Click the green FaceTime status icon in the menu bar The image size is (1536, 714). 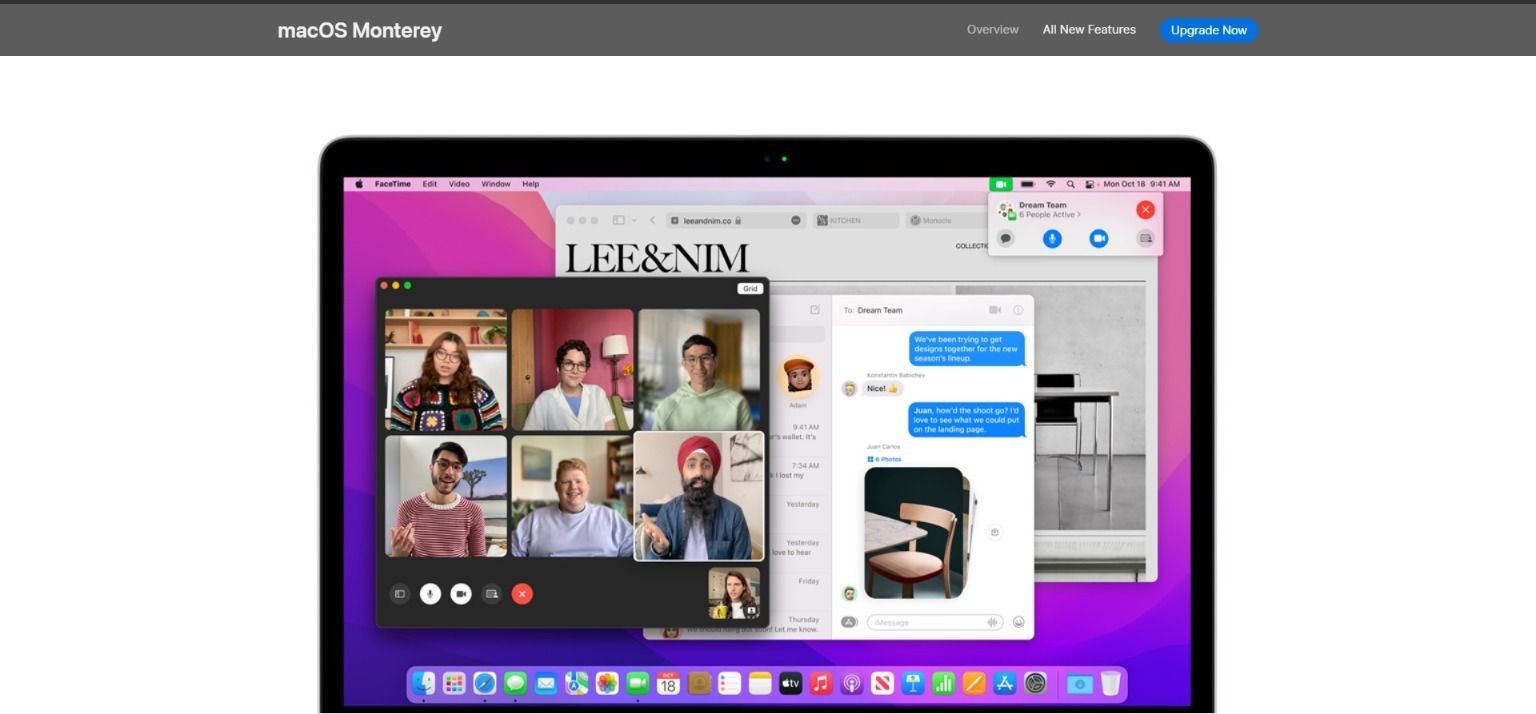click(1000, 184)
